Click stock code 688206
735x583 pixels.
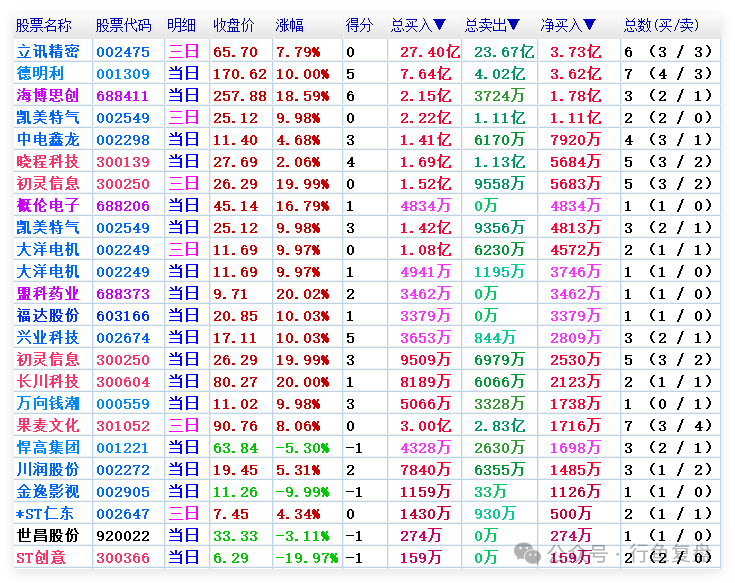[x=123, y=206]
